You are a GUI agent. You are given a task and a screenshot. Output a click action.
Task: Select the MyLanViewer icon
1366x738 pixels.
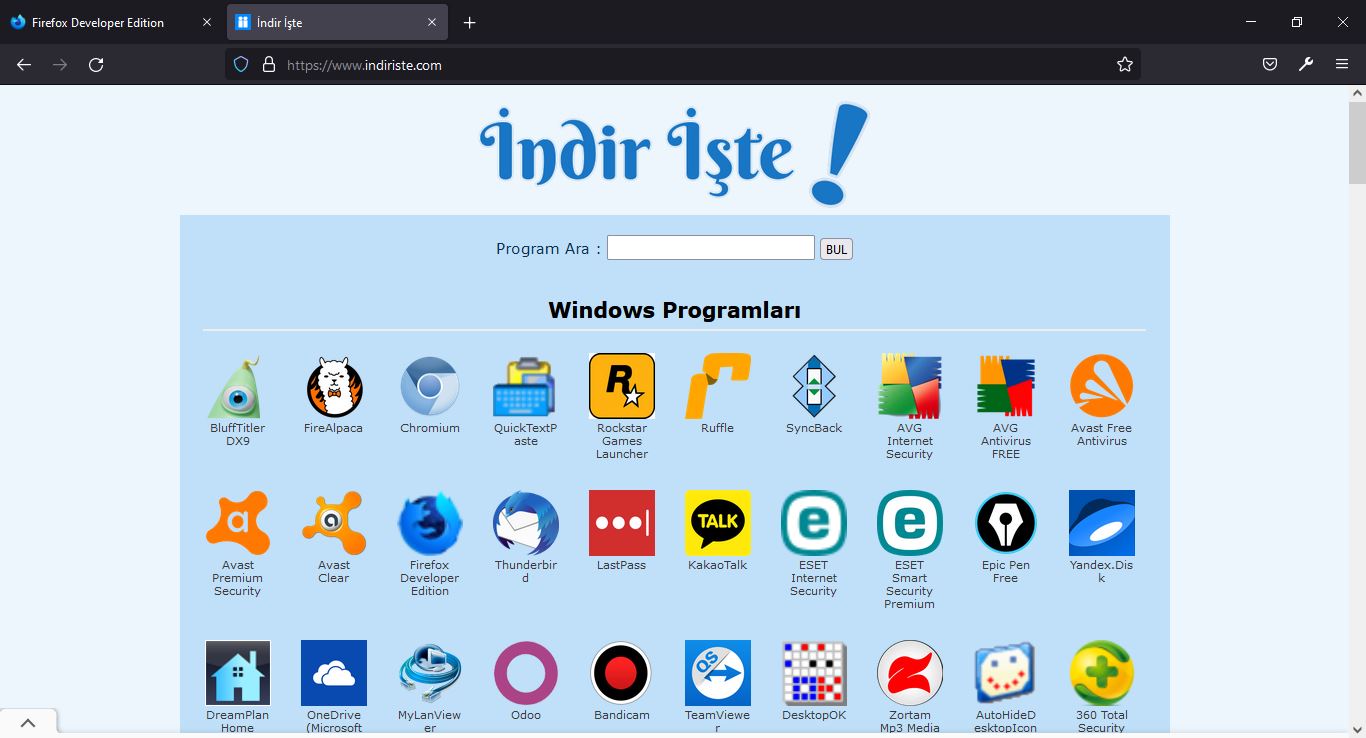pyautogui.click(x=430, y=673)
